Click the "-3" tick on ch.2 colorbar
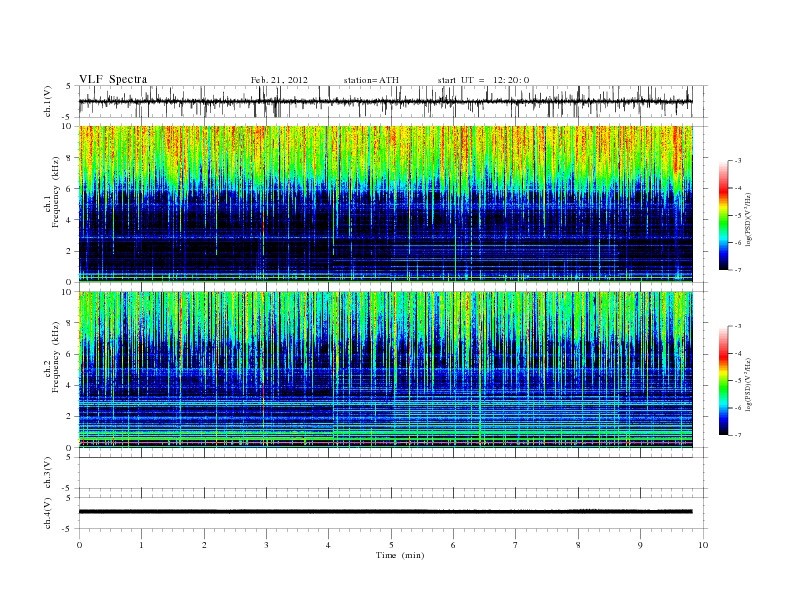 pyautogui.click(x=737, y=326)
